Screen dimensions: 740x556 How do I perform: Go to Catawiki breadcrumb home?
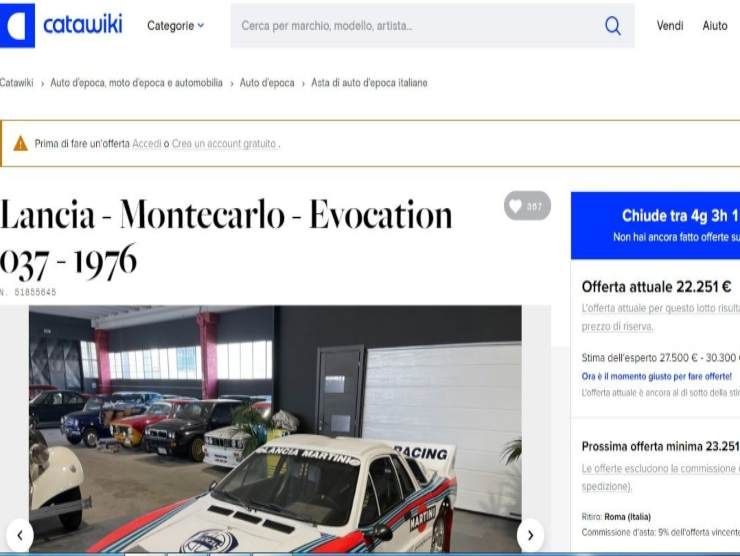(17, 83)
